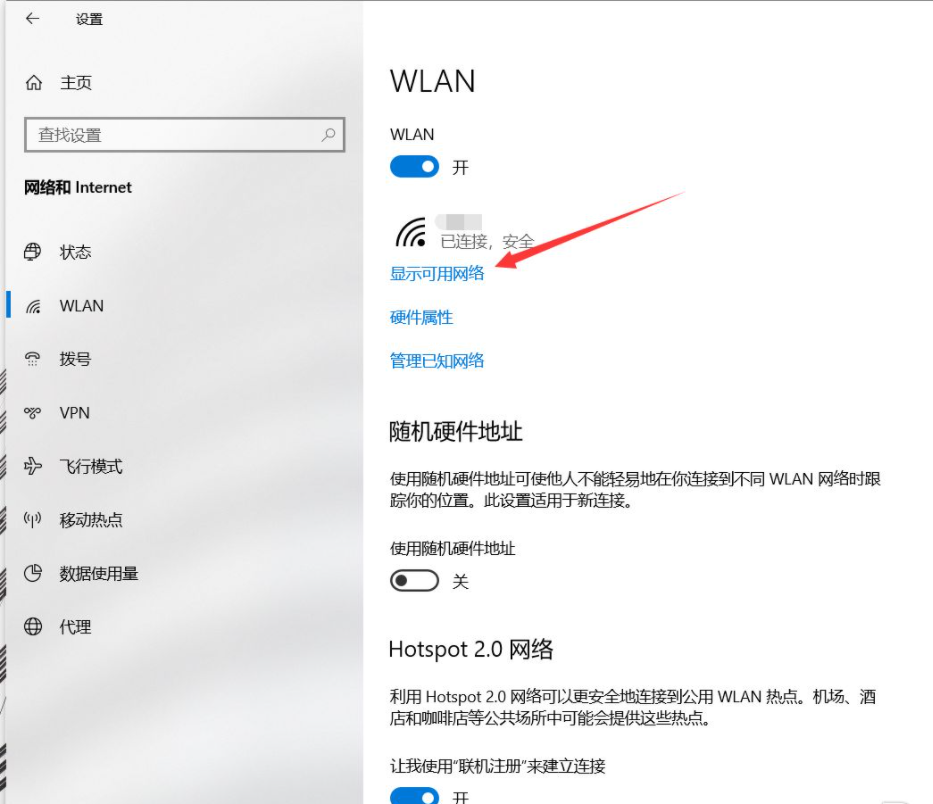Click the 移动热点 hotspot icon
This screenshot has width=933, height=804.
point(33,520)
